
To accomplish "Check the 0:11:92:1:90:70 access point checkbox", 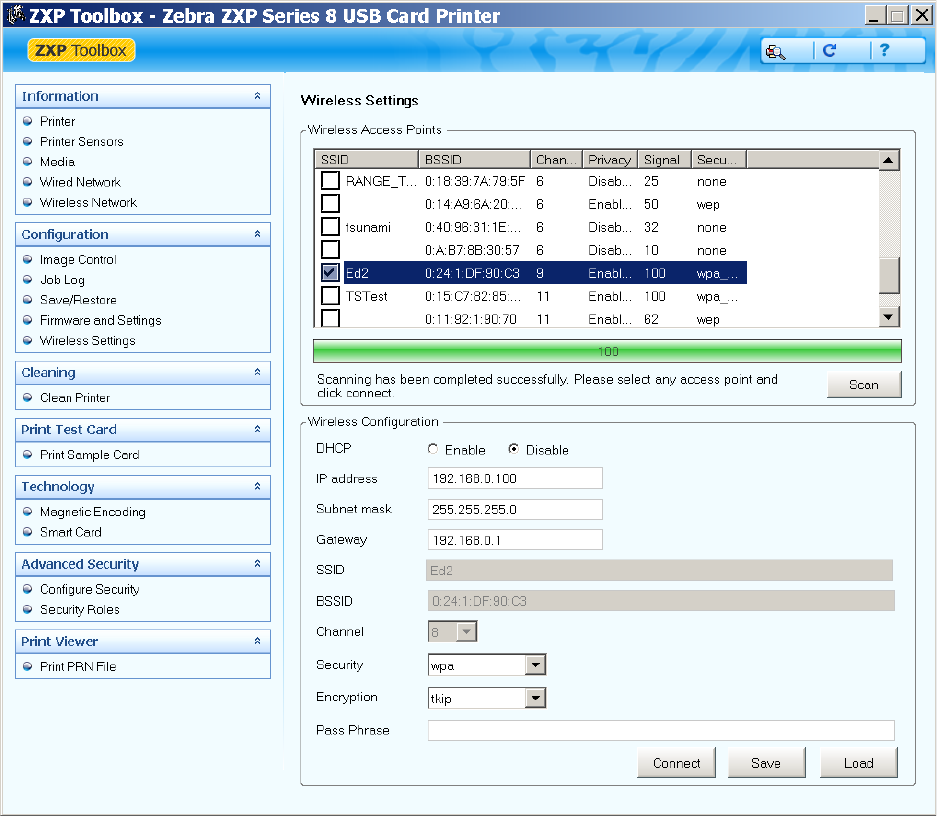I will 330,318.
